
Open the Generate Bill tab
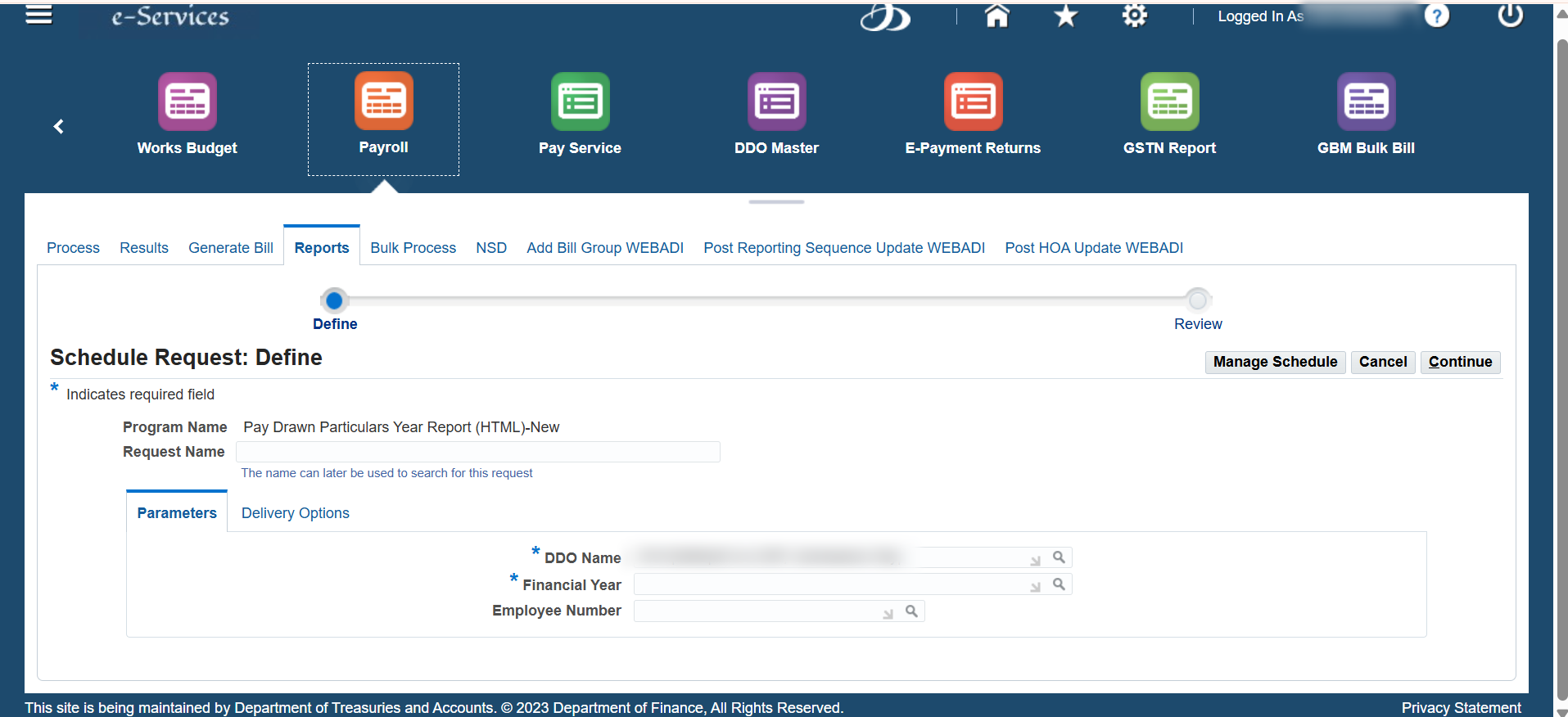[231, 248]
